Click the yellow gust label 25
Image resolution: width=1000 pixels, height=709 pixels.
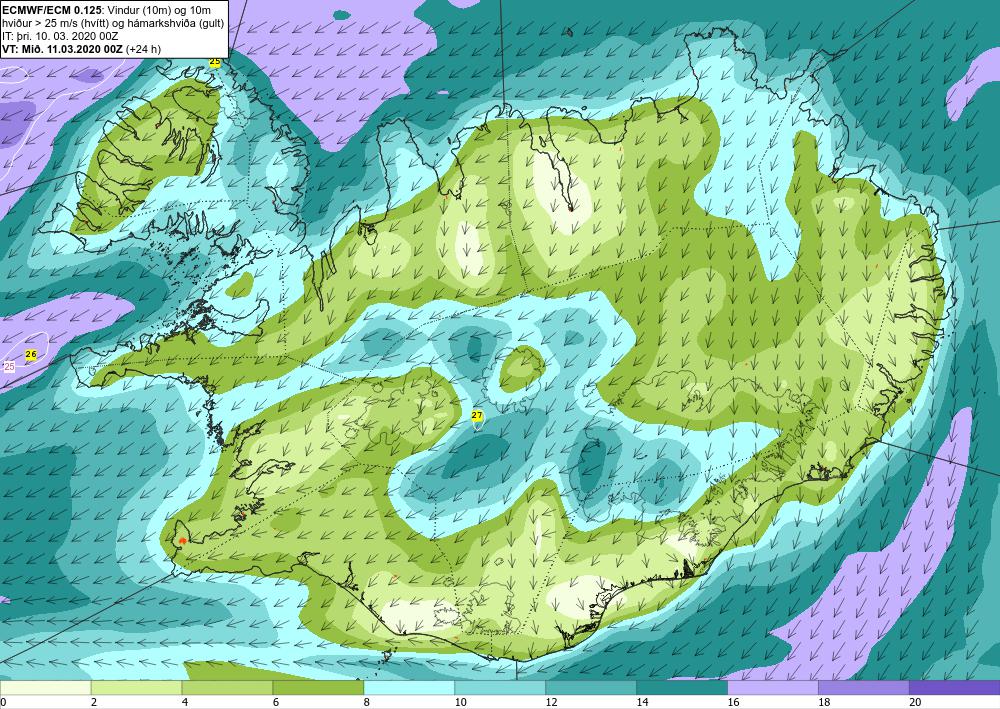tap(215, 62)
